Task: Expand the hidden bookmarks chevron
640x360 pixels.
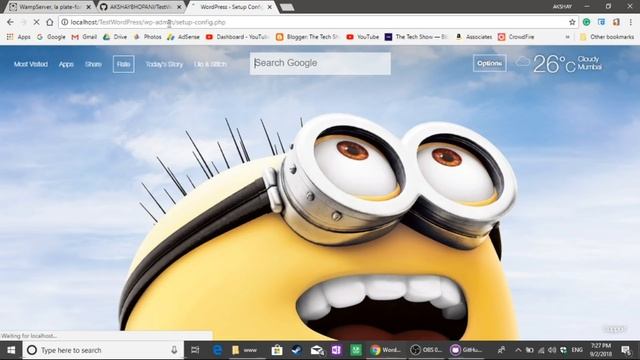Action: click(567, 37)
